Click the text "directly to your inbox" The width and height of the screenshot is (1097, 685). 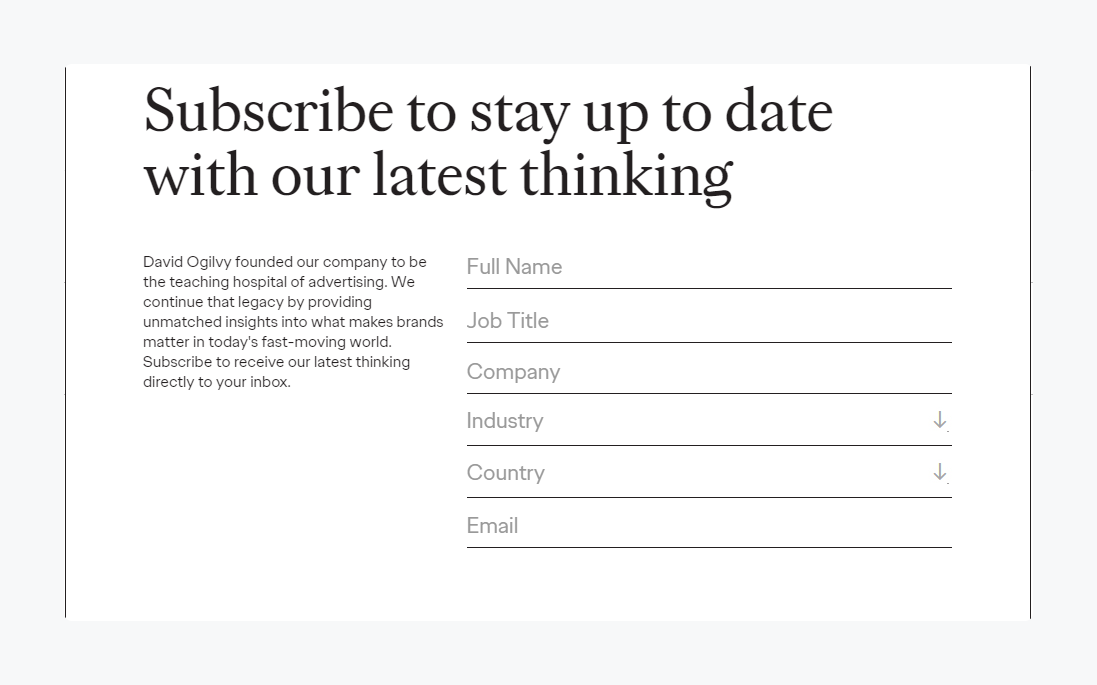pos(215,382)
